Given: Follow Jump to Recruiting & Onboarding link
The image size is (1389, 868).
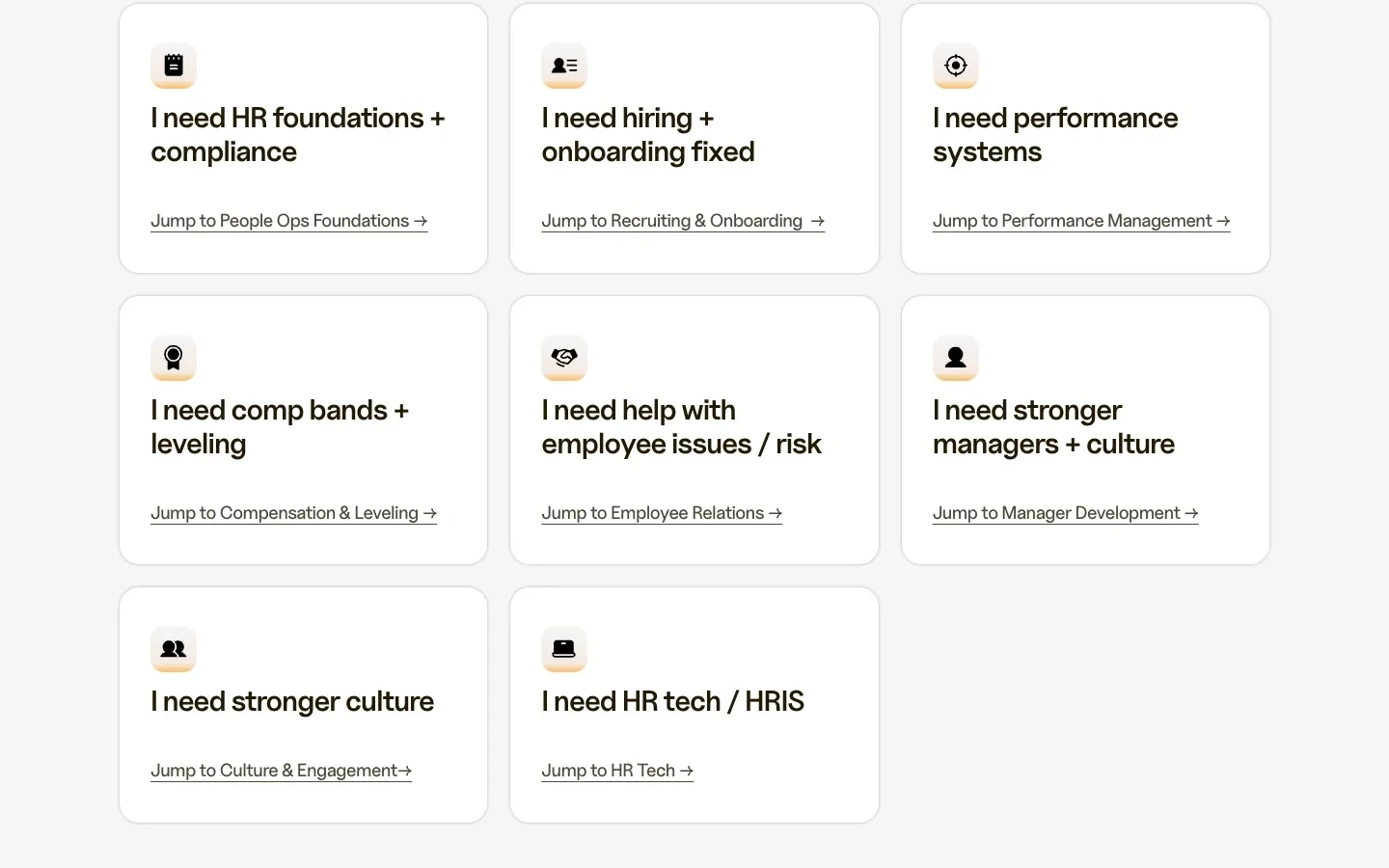Looking at the screenshot, I should [x=683, y=221].
